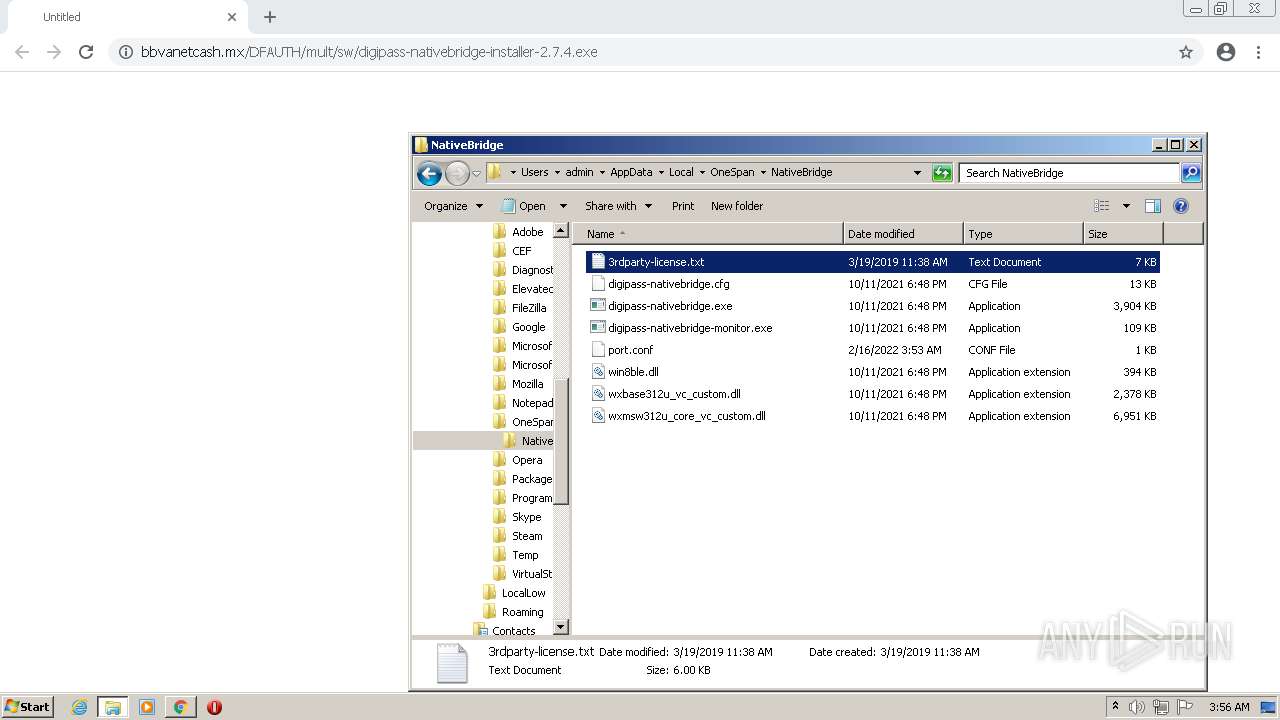Click the Chrome address bar URL
Viewport: 1280px width, 720px height.
pyautogui.click(x=369, y=52)
